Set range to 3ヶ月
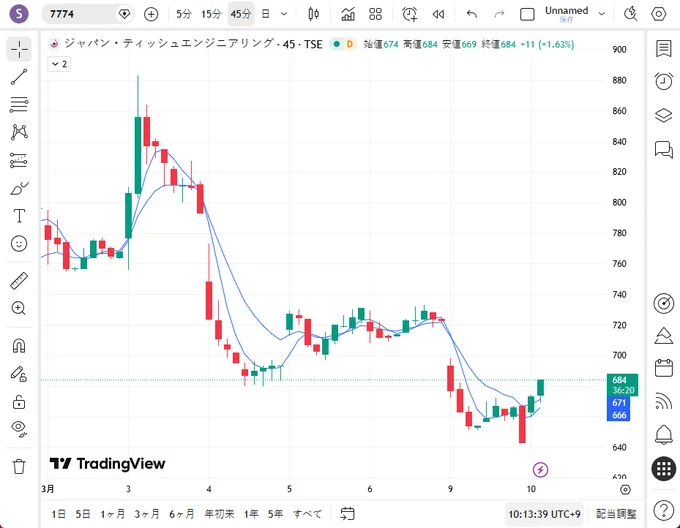 click(147, 514)
